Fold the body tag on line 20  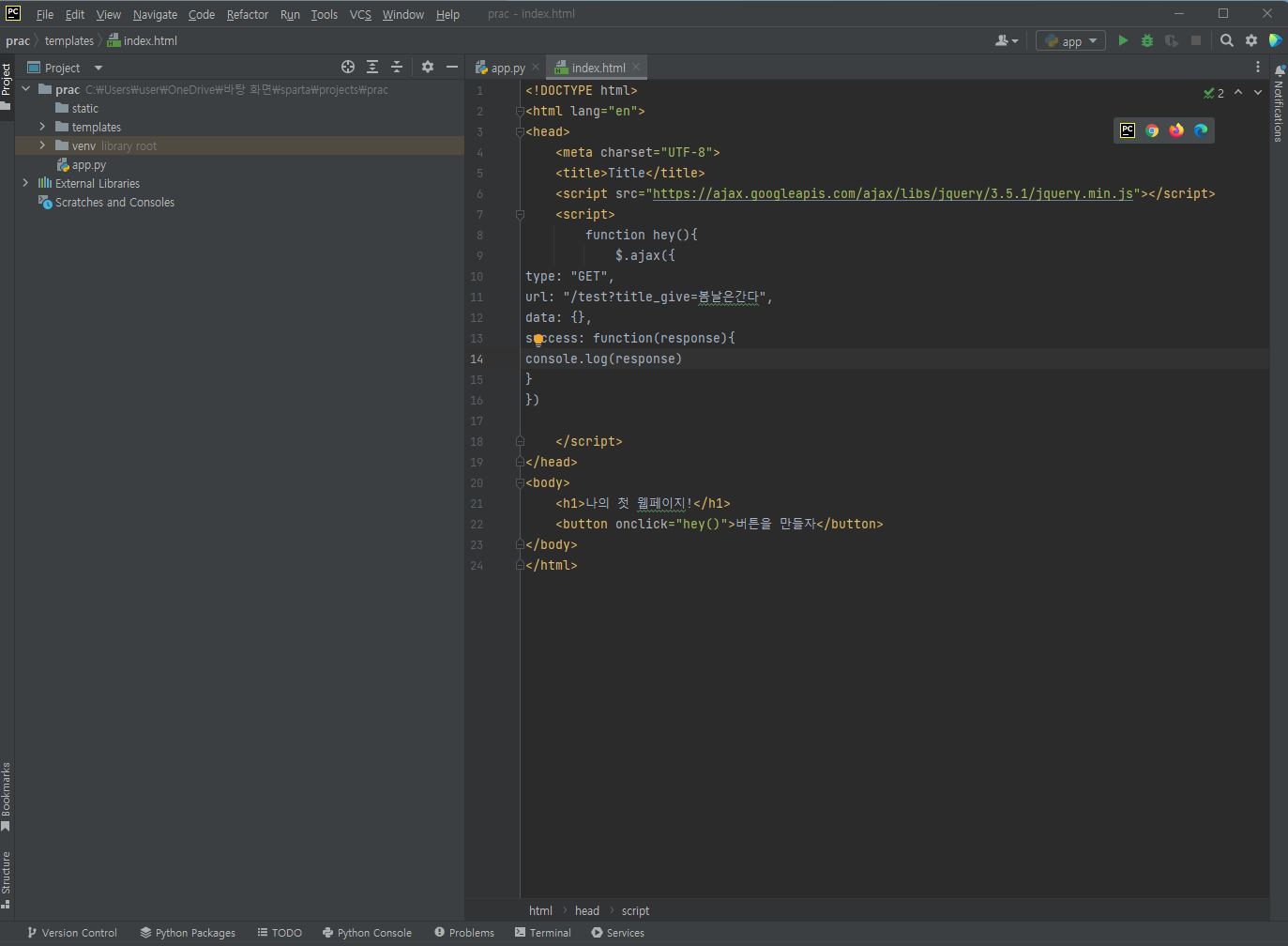click(520, 482)
